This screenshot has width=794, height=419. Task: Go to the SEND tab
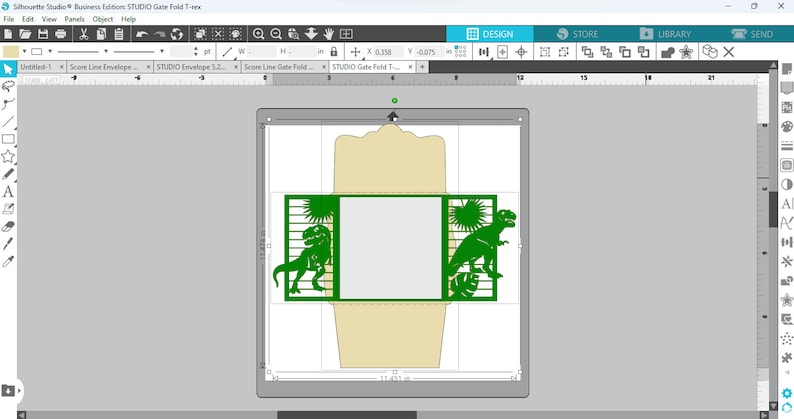[751, 34]
